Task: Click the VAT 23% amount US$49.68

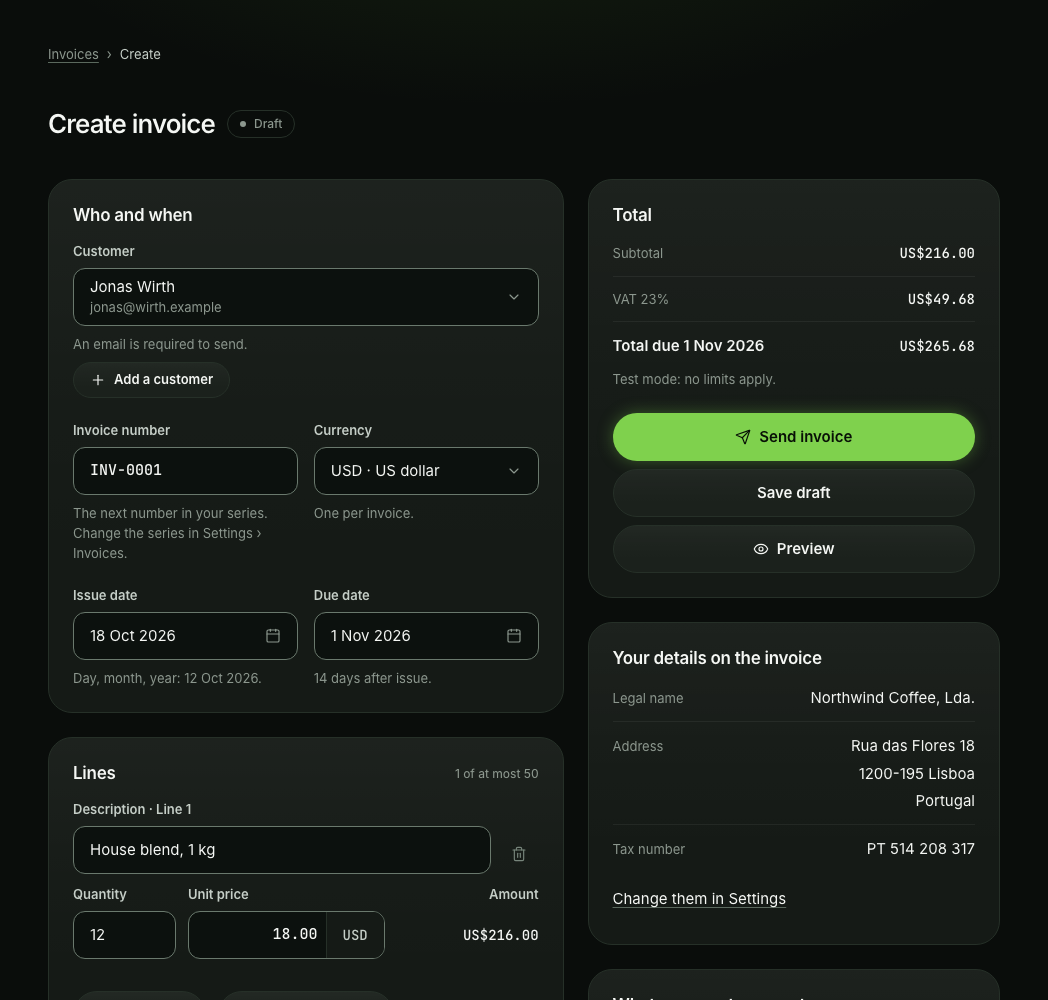Action: 940,299
